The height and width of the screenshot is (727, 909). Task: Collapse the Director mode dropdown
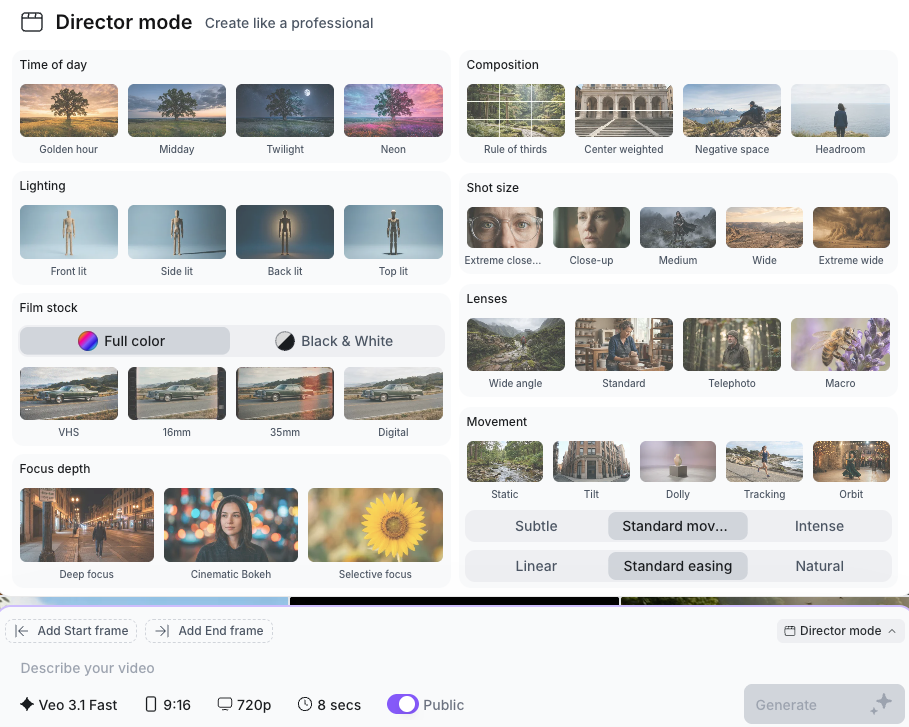pyautogui.click(x=840, y=631)
